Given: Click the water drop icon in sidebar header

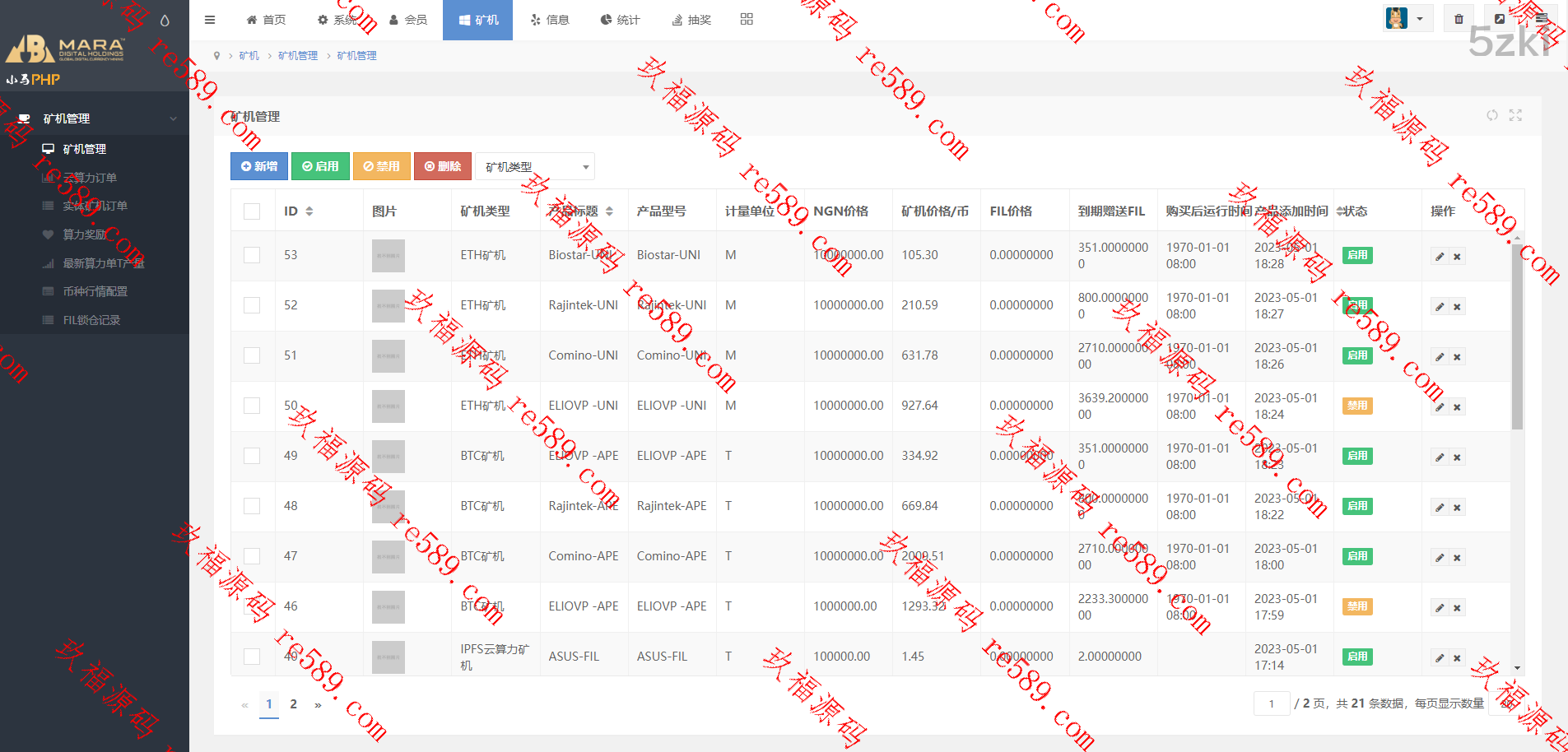Looking at the screenshot, I should [x=165, y=21].
